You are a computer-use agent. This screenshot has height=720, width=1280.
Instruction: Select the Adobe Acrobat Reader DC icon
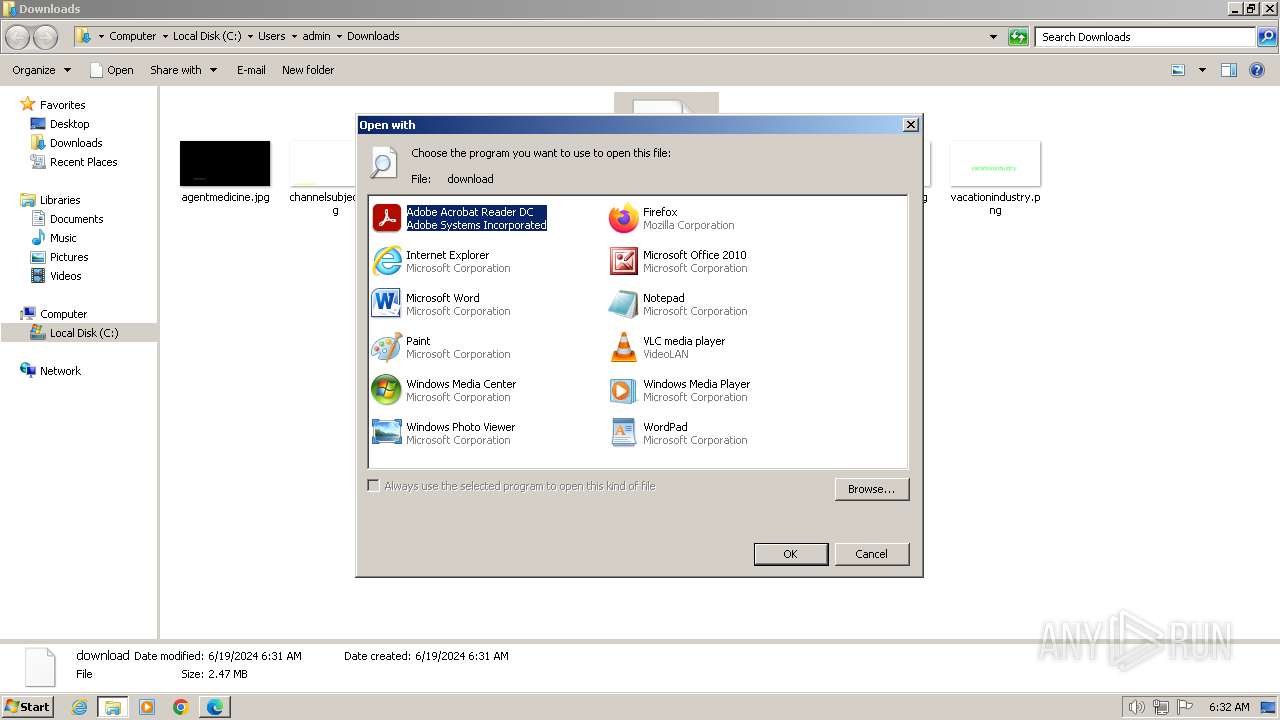click(x=386, y=218)
